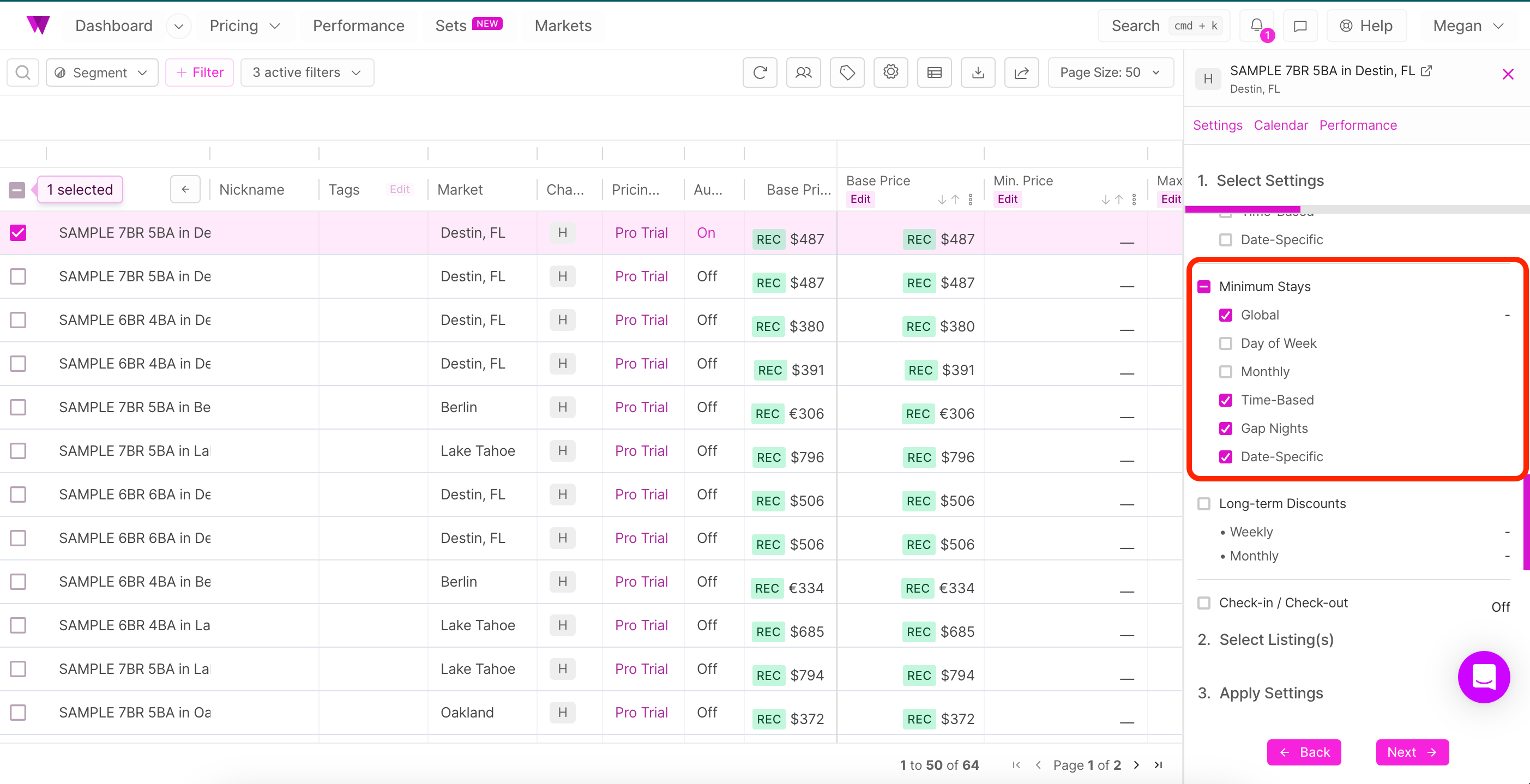Click Edit under Base Price header
Image resolution: width=1530 pixels, height=784 pixels.
pos(860,200)
